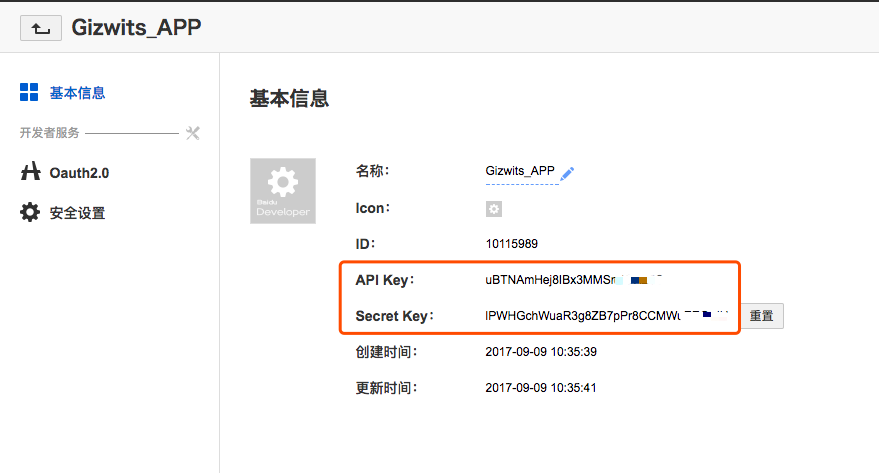Screen dimensions: 879x473
Task: Click the gear icon for 安全设置
Action: 30,212
